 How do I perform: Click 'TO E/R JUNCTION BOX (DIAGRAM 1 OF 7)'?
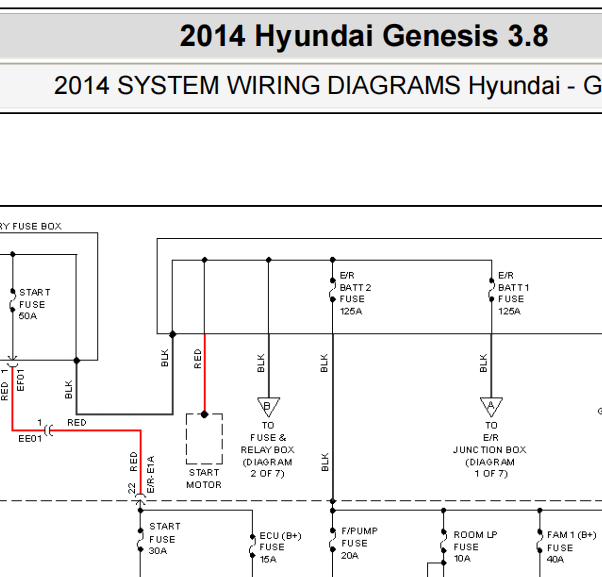pyautogui.click(x=490, y=450)
